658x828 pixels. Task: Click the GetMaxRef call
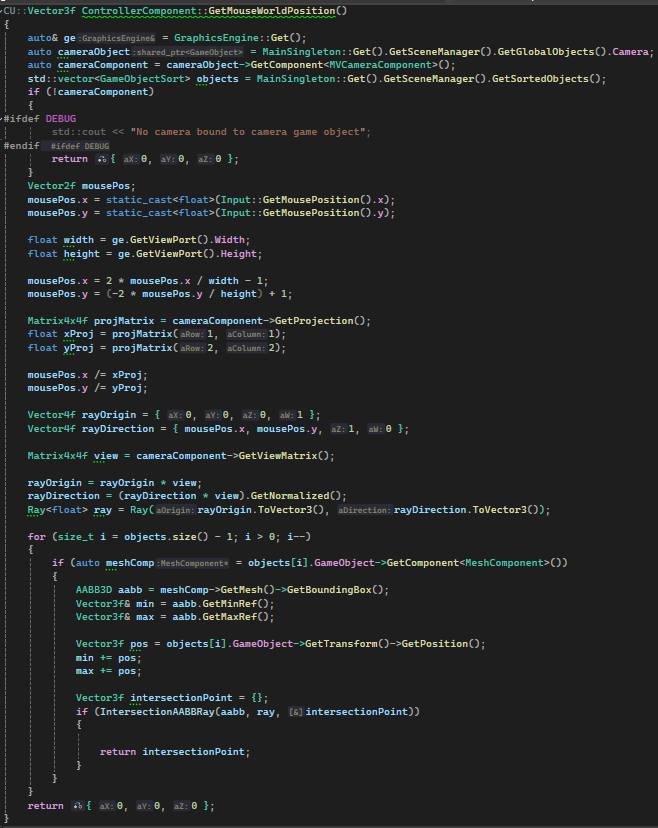tap(229, 617)
